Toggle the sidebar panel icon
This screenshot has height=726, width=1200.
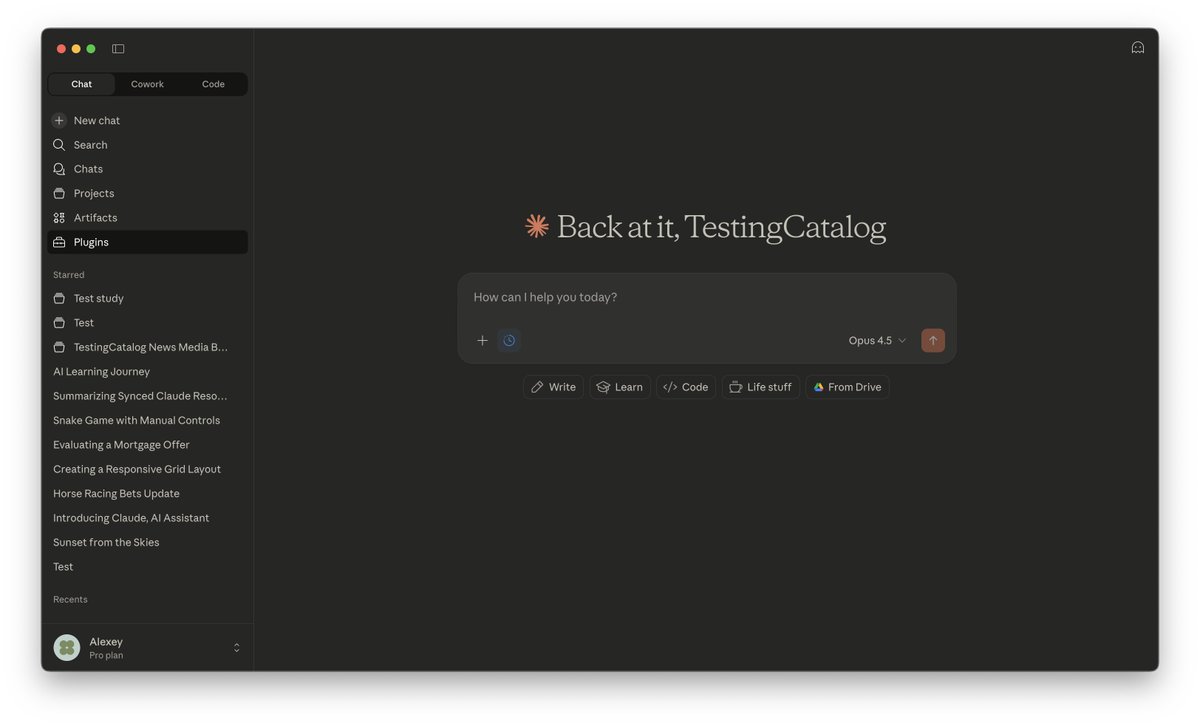pyautogui.click(x=118, y=49)
